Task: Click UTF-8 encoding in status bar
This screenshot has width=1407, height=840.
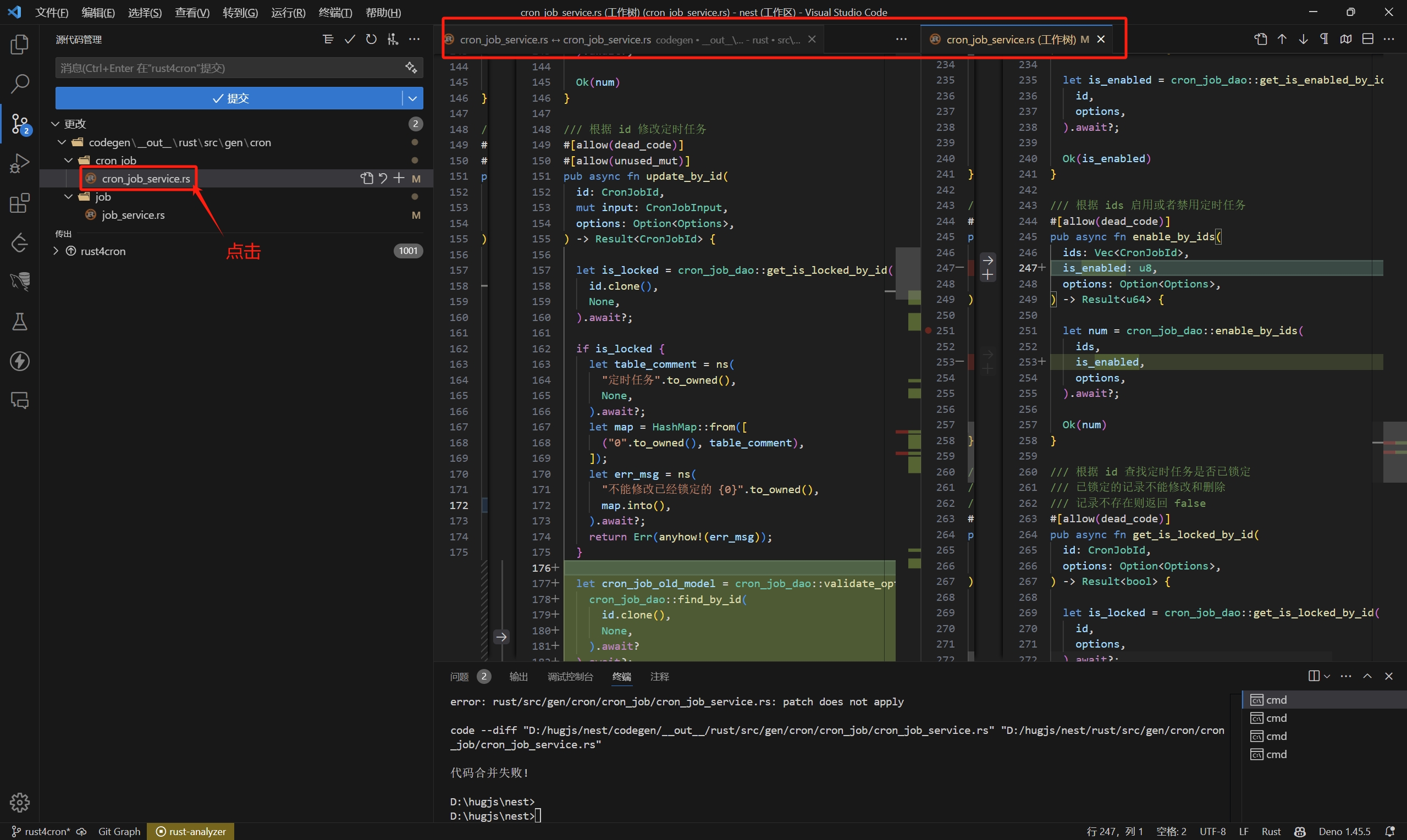Action: tap(1212, 831)
